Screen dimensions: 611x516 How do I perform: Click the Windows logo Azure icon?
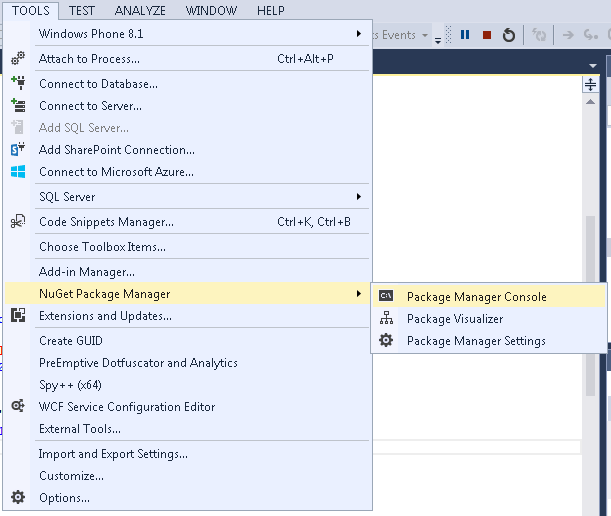coord(18,171)
